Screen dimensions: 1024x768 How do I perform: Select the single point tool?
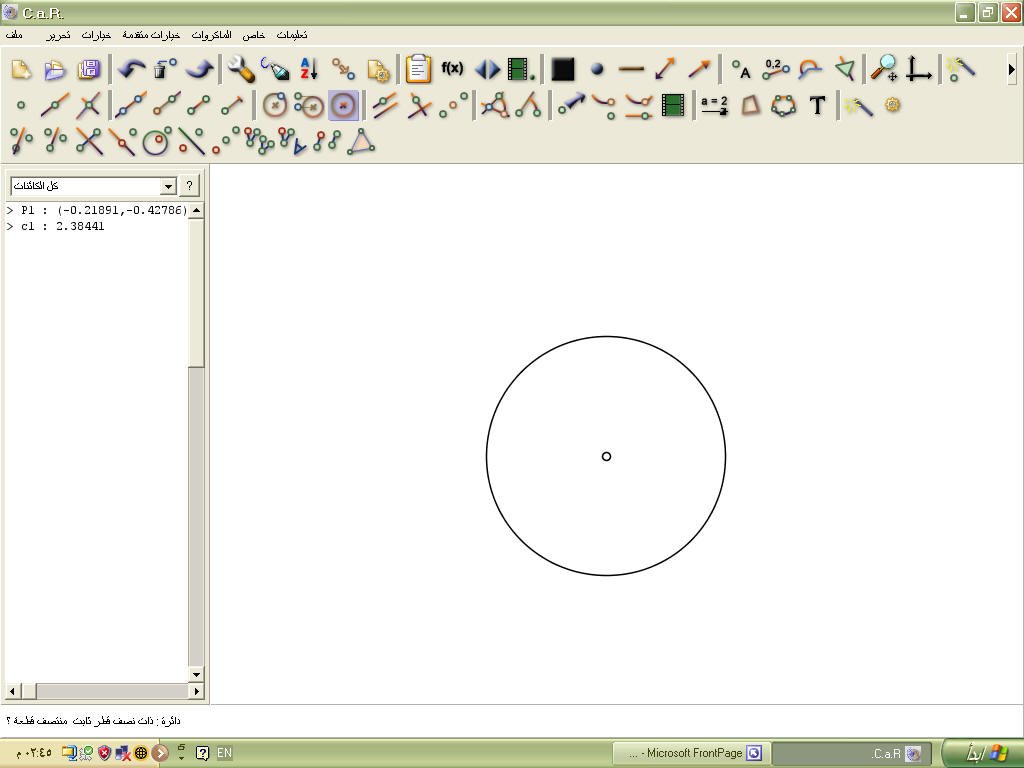(21, 105)
